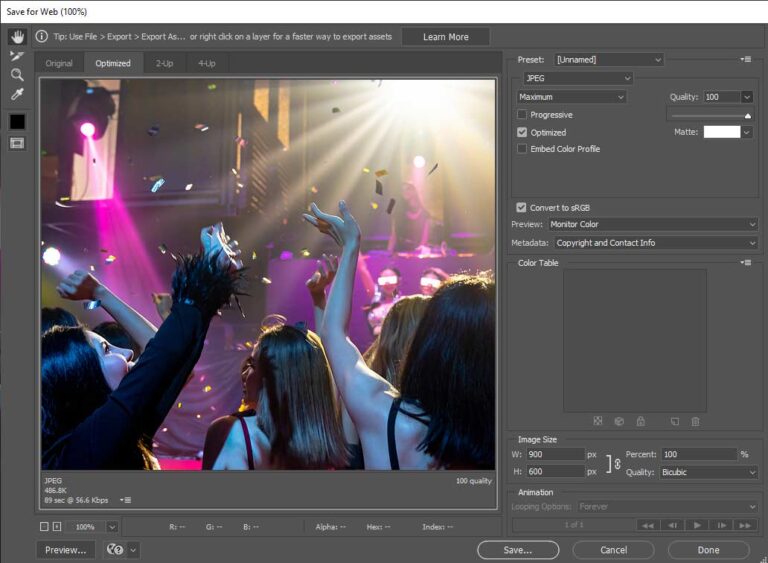Open the Bicubic resampling quality dropdown

tap(708, 472)
